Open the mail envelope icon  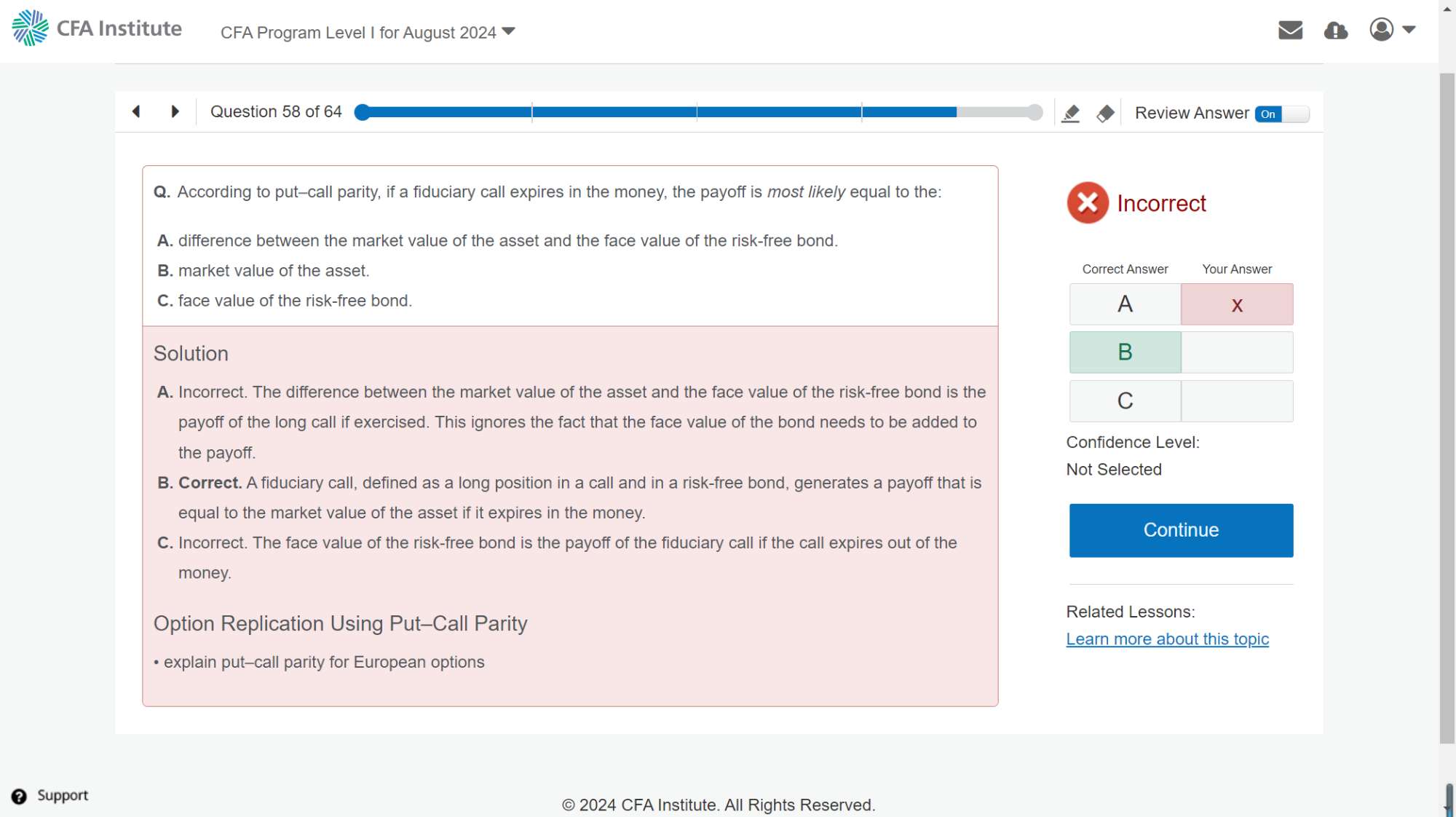1290,30
